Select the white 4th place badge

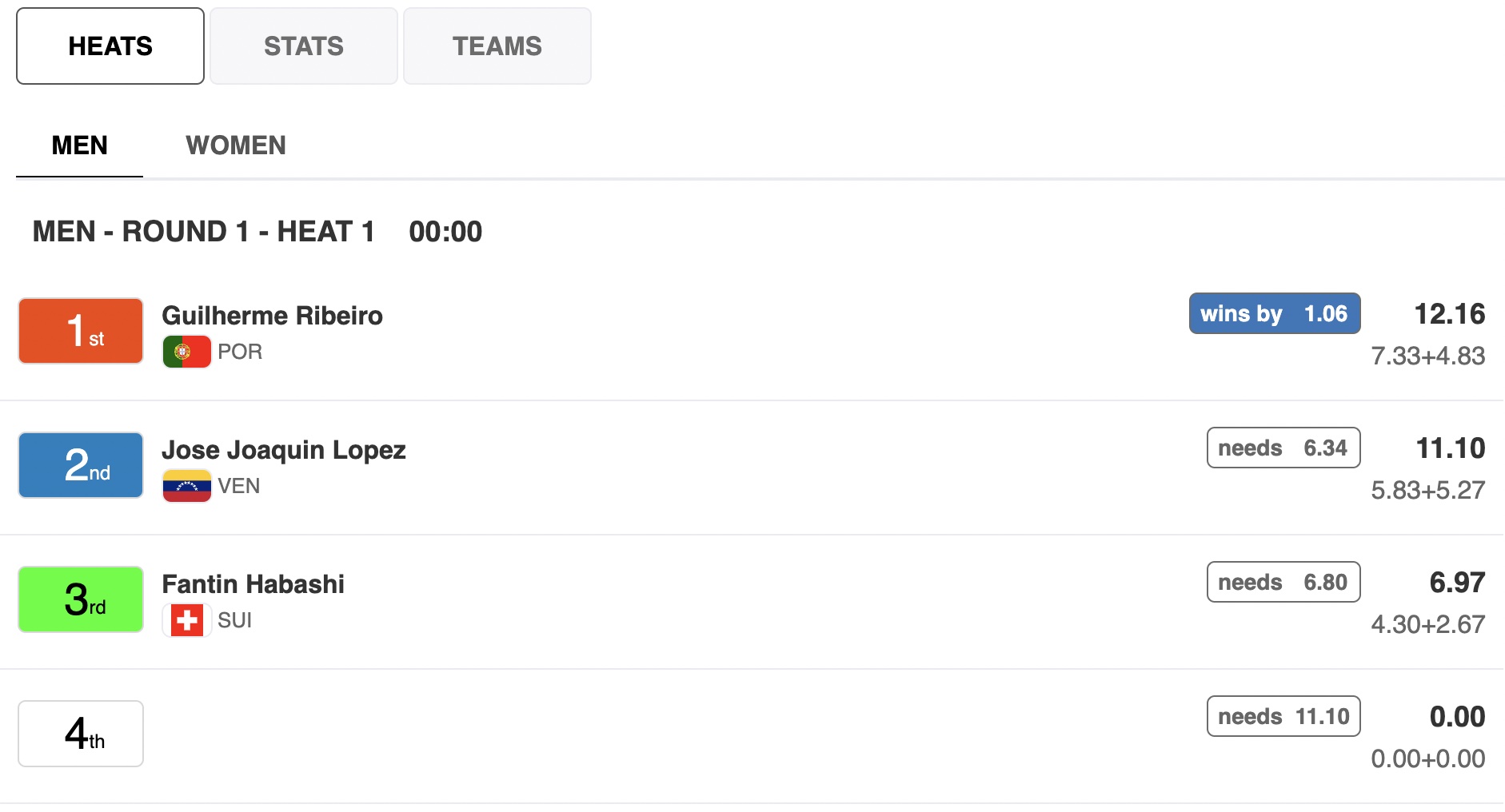[x=81, y=734]
